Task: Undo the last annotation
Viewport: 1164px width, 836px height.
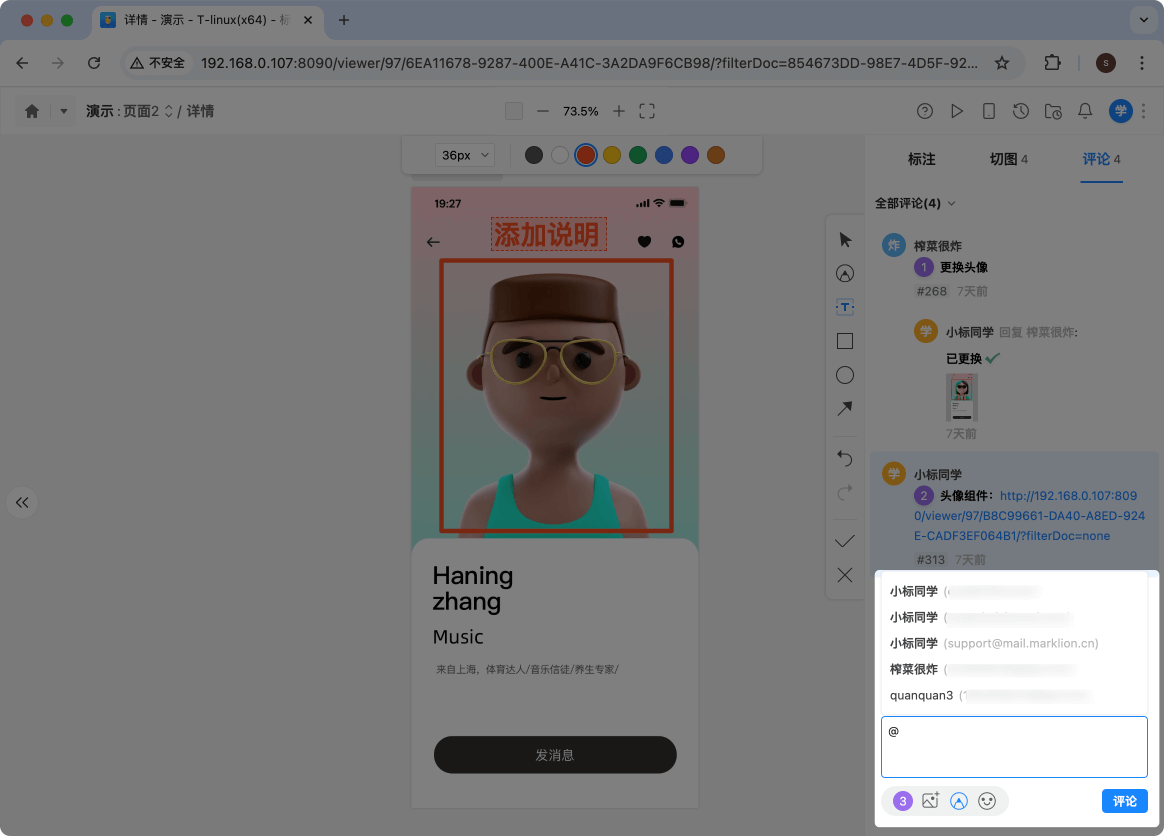Action: 844,459
